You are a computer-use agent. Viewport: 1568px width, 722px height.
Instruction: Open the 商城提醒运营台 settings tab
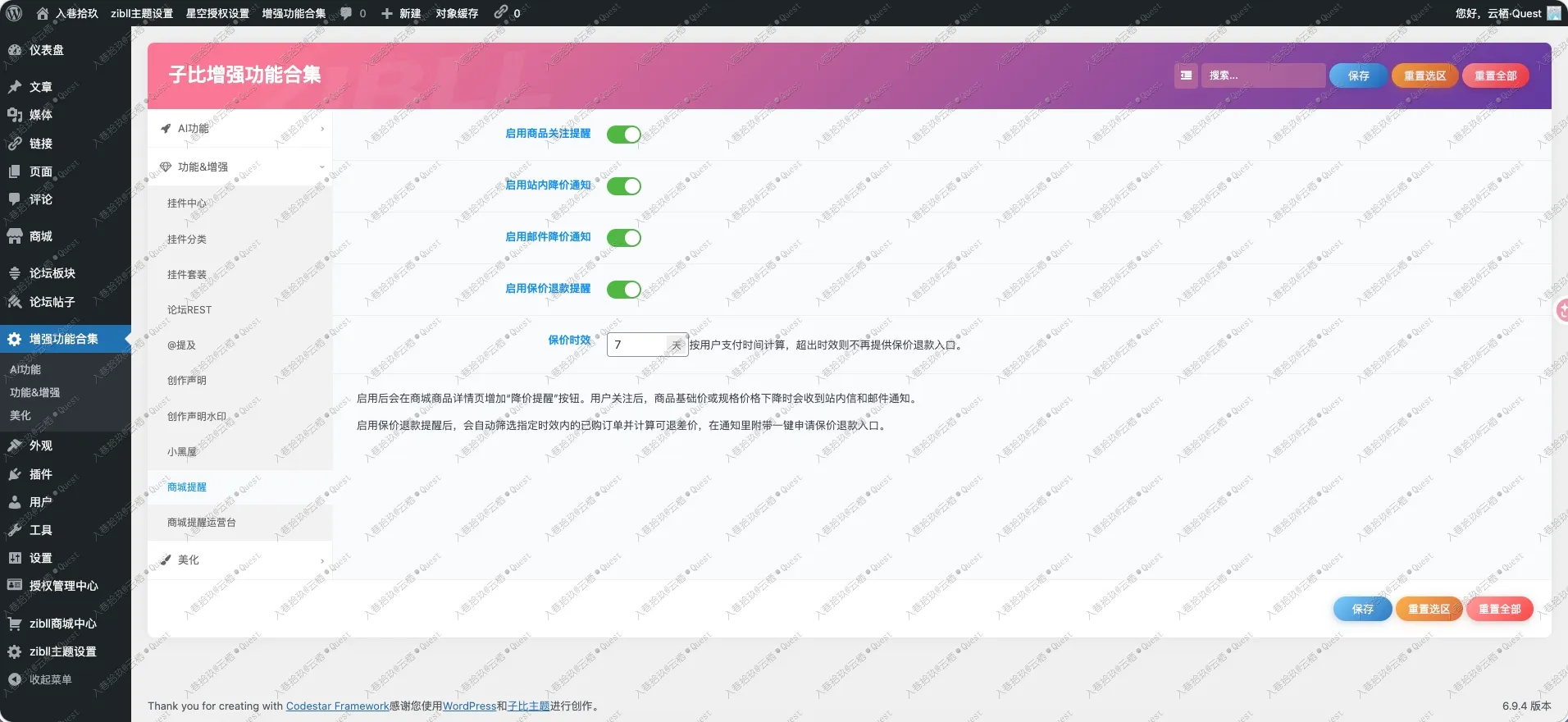click(240, 523)
